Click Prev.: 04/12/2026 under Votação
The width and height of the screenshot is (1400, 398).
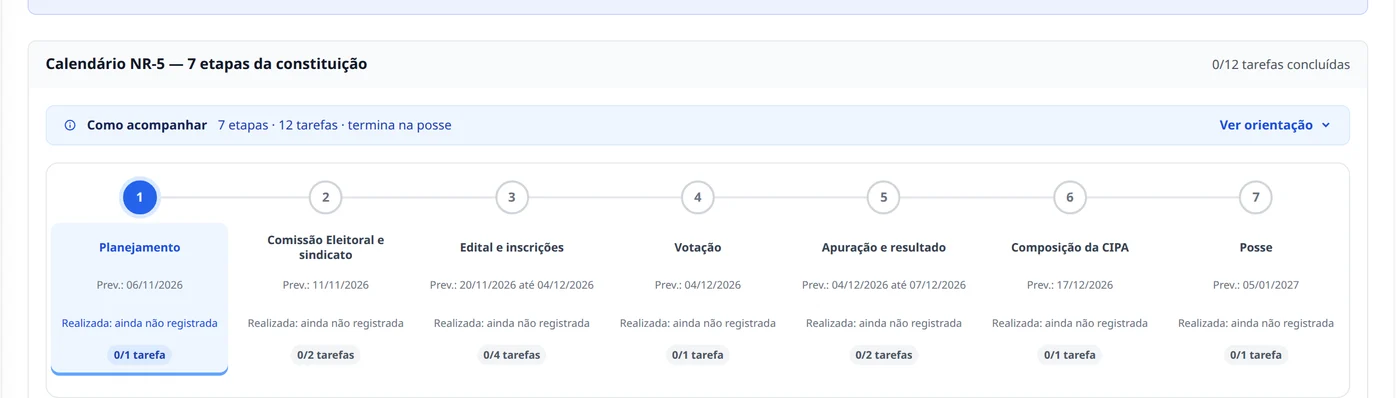coord(698,286)
